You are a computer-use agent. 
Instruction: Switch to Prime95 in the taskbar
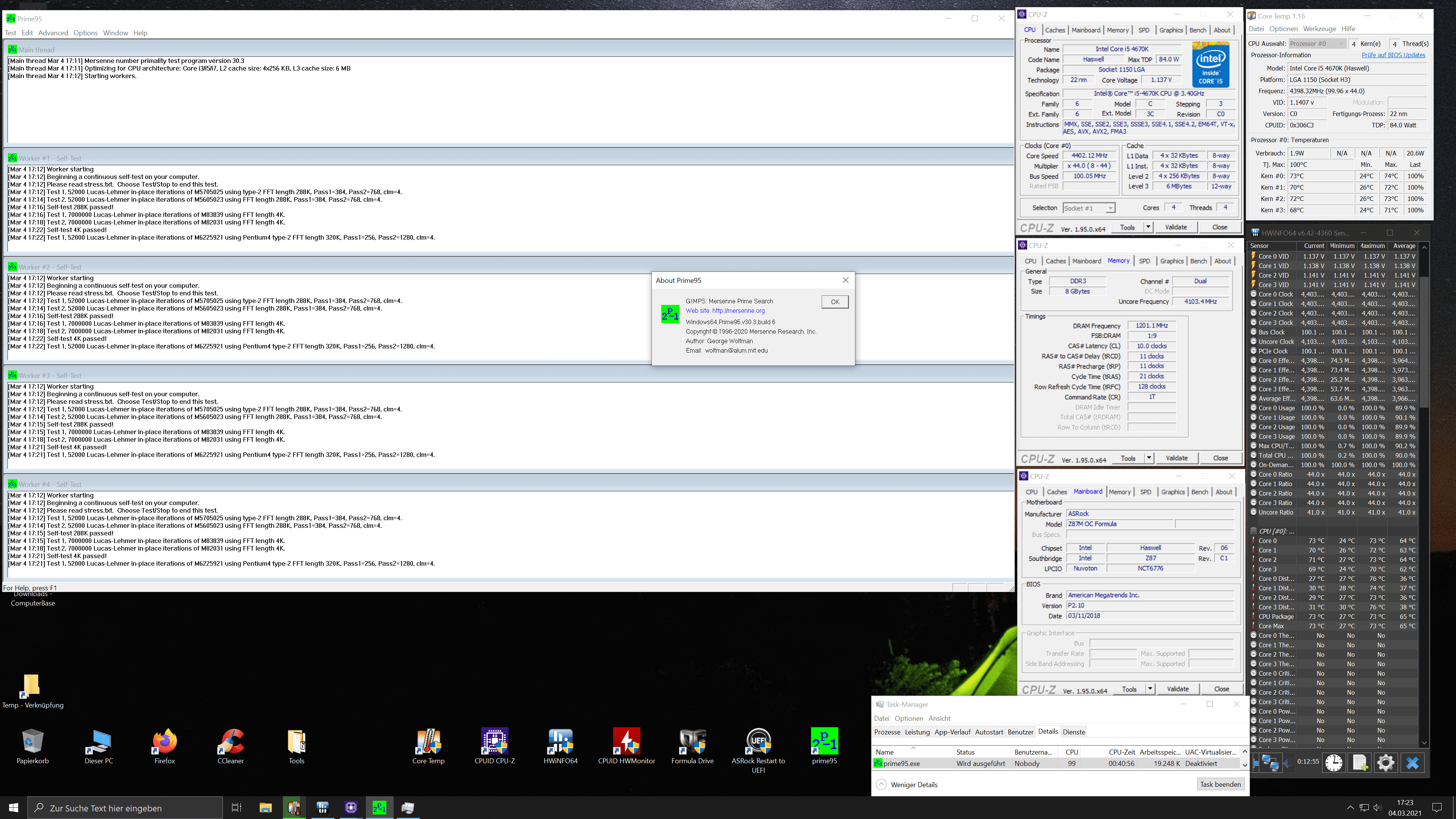(379, 808)
